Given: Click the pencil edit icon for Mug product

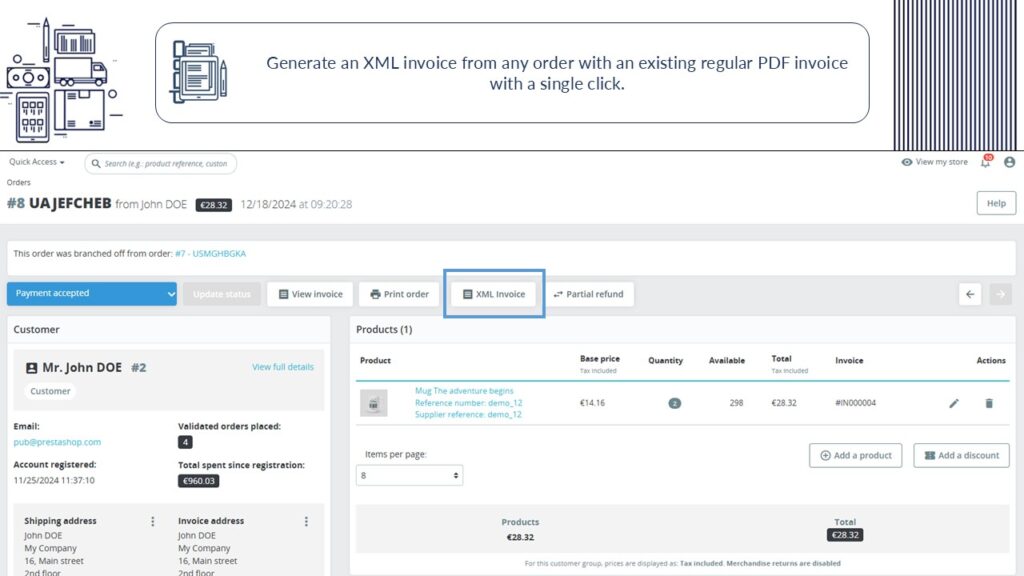Looking at the screenshot, I should [954, 403].
